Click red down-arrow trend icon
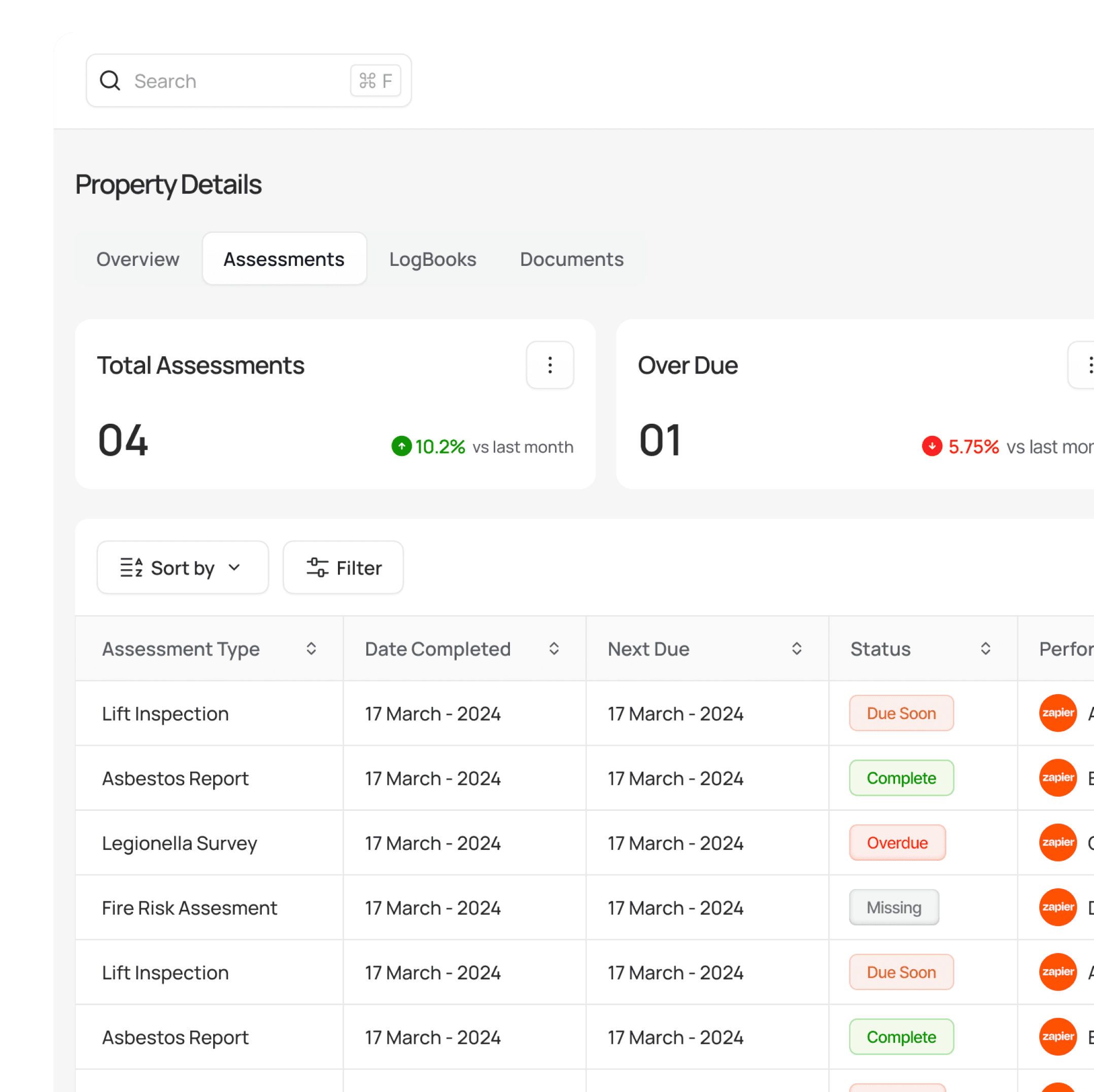The image size is (1094, 1092). [932, 447]
